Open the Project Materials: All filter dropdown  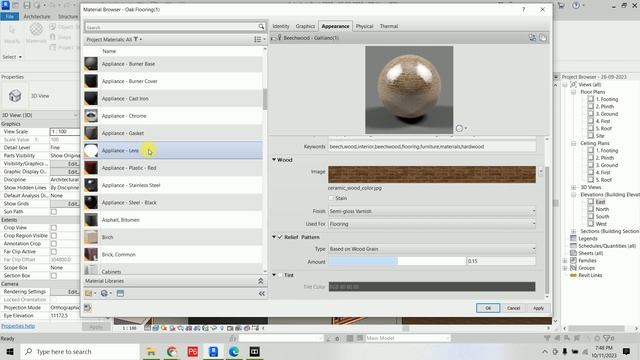point(114,40)
